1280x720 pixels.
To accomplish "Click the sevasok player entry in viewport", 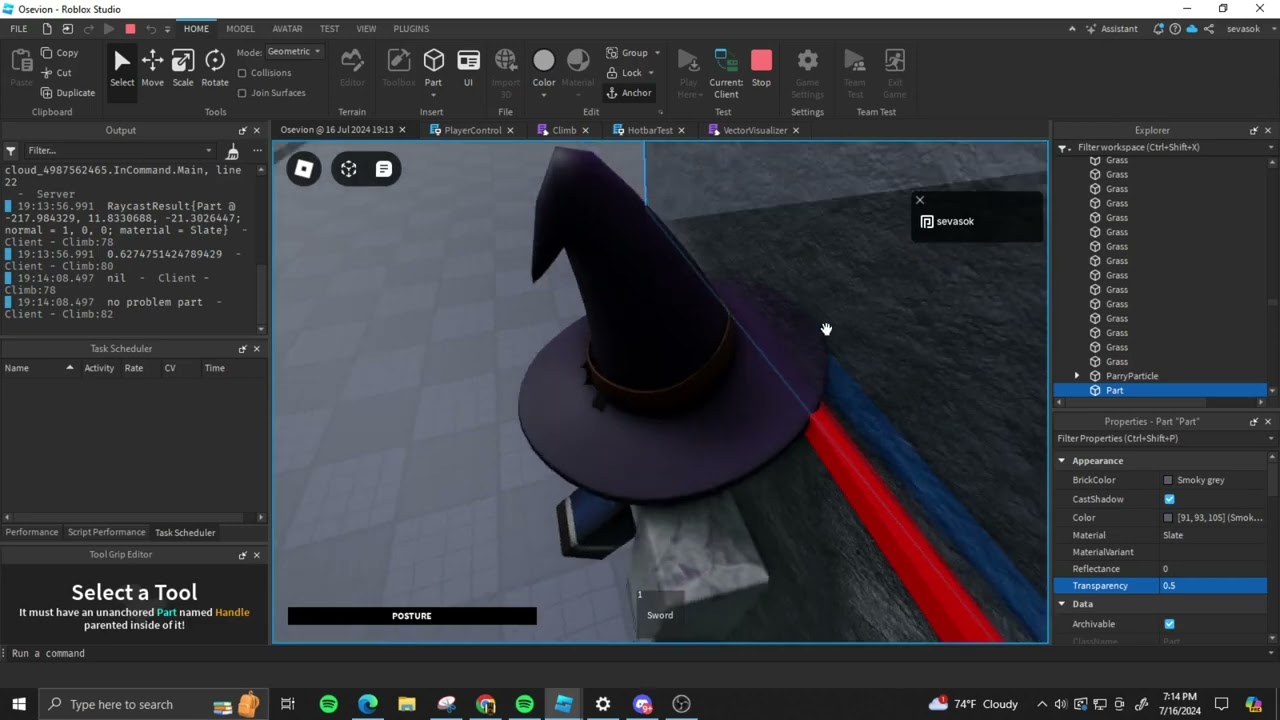I will pos(977,222).
